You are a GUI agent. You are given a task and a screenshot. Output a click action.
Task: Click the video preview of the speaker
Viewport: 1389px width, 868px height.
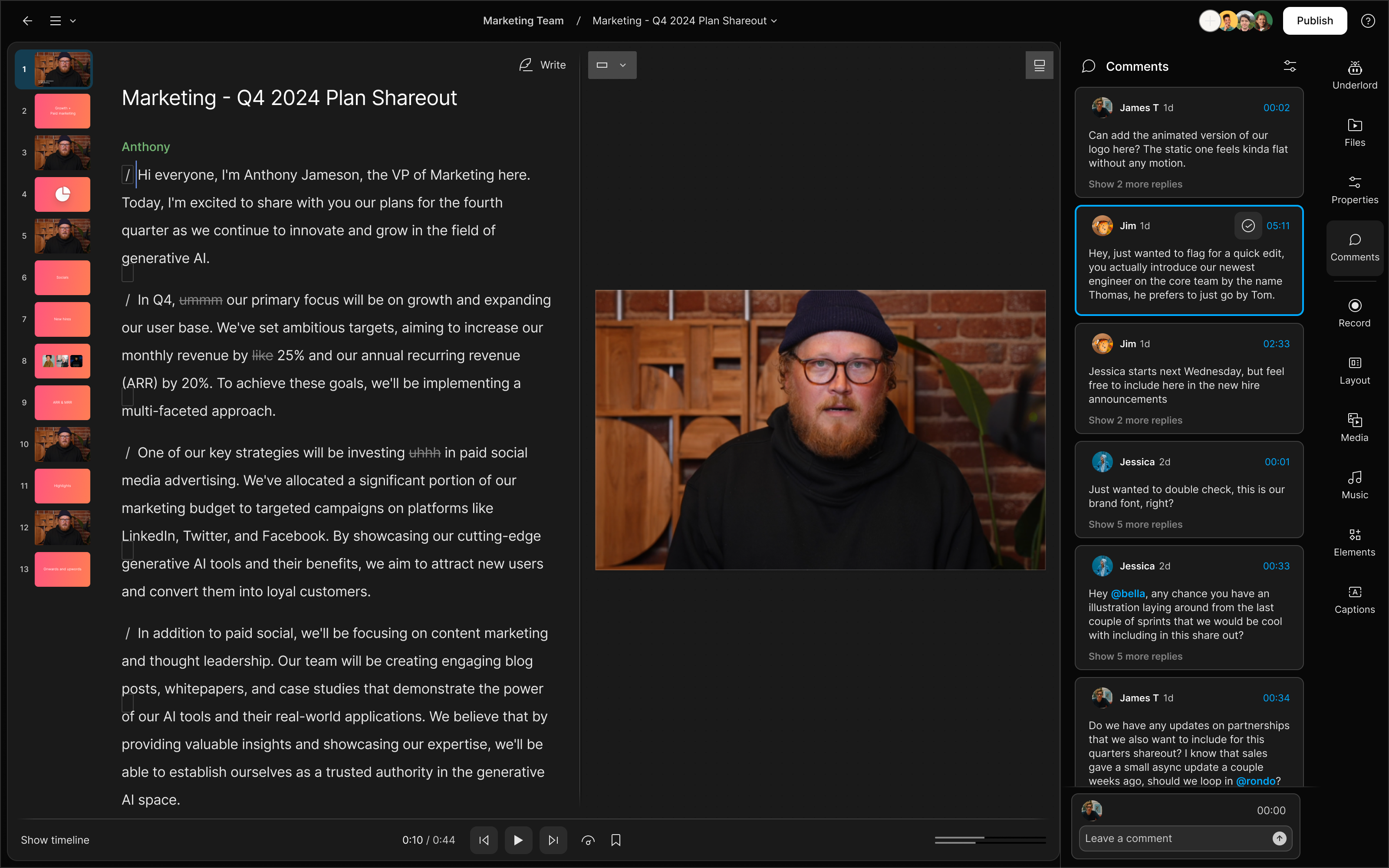[820, 429]
